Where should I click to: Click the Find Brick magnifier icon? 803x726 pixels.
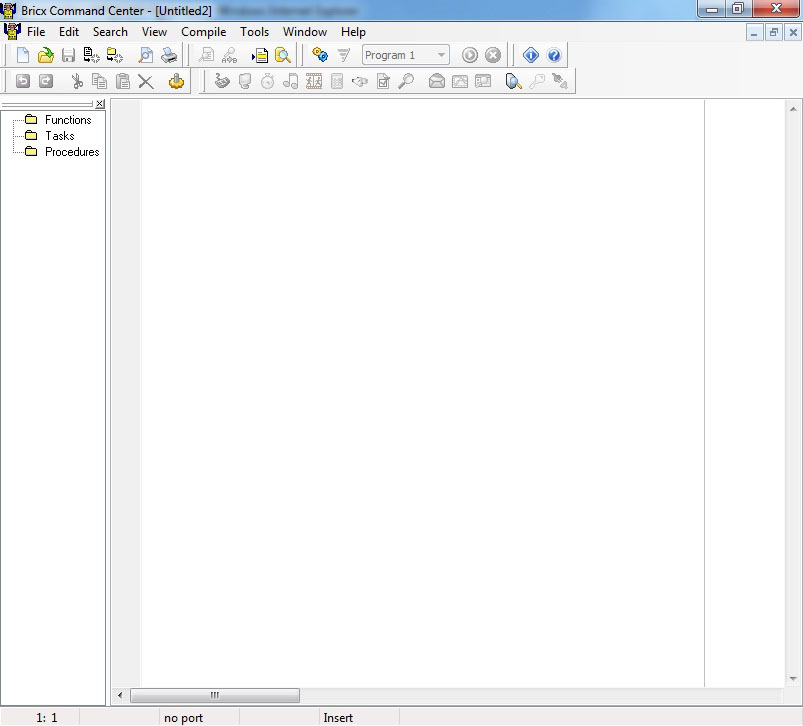coord(513,81)
